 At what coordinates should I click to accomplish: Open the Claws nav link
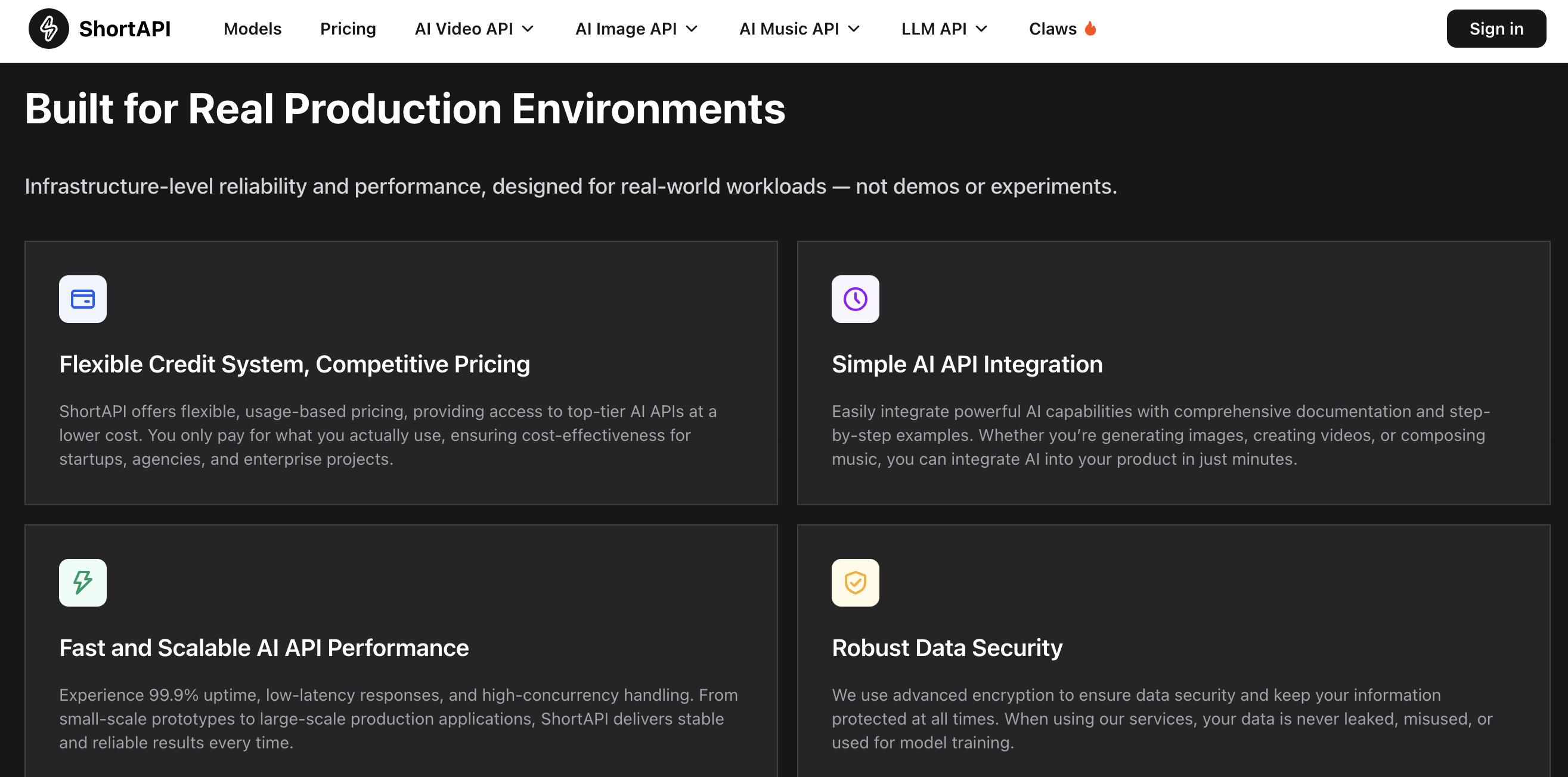point(1052,29)
